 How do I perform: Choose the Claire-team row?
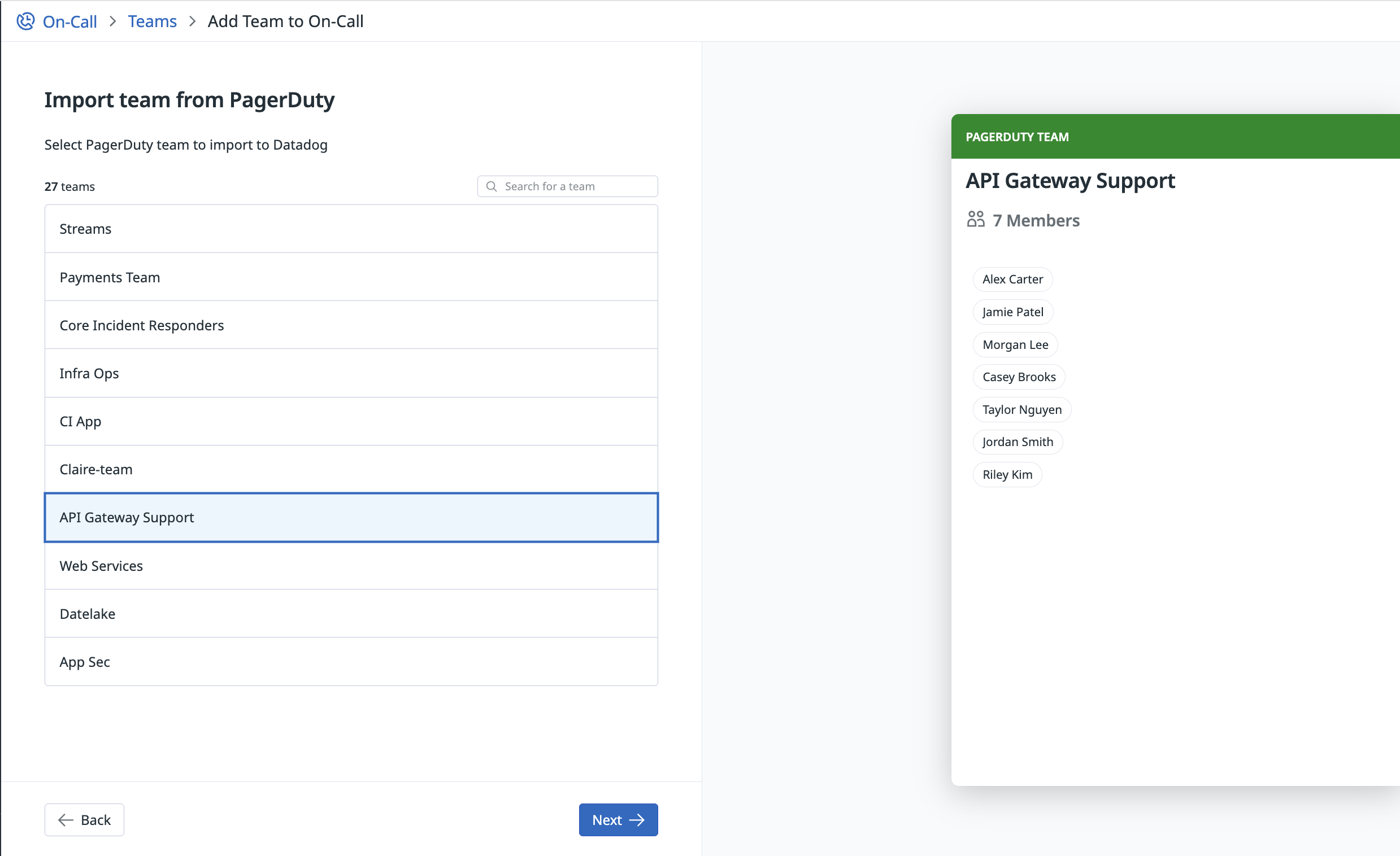351,469
